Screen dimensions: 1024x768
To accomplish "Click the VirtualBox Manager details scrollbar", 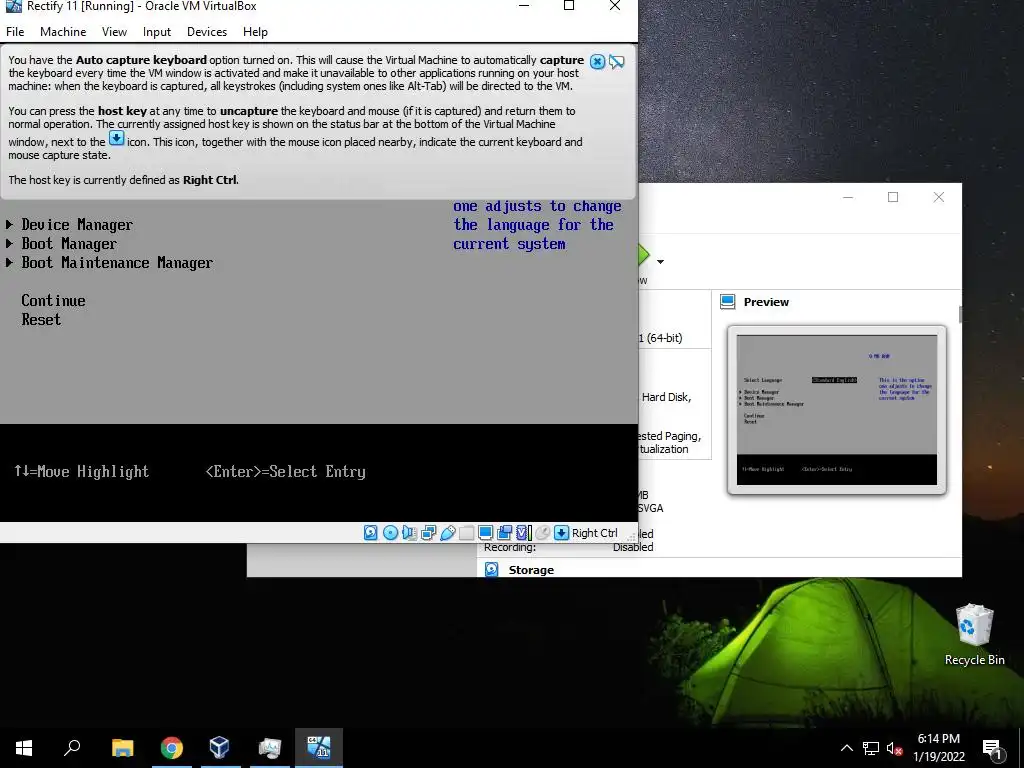I will pos(960,313).
